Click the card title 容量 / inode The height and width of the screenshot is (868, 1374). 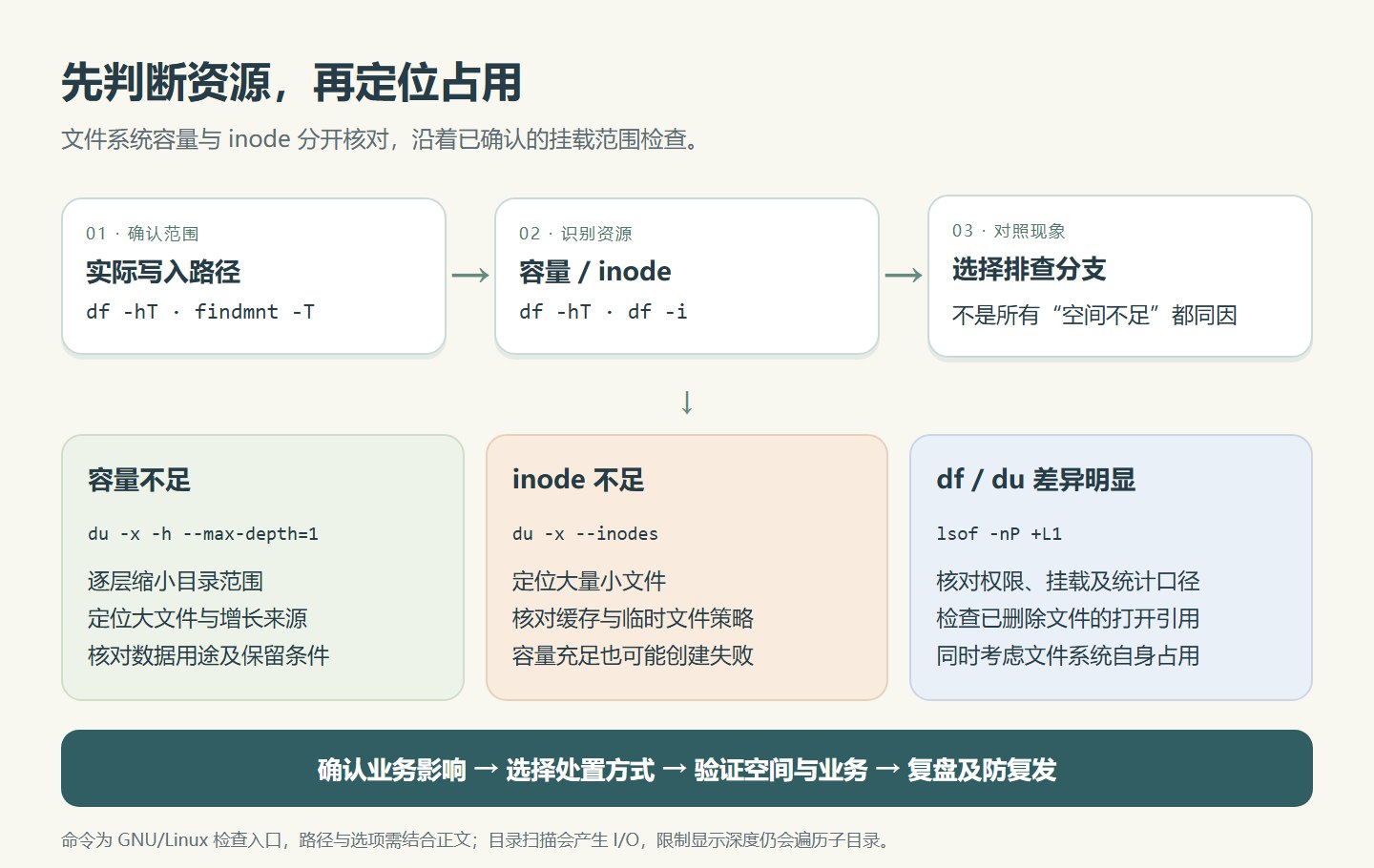tap(595, 272)
